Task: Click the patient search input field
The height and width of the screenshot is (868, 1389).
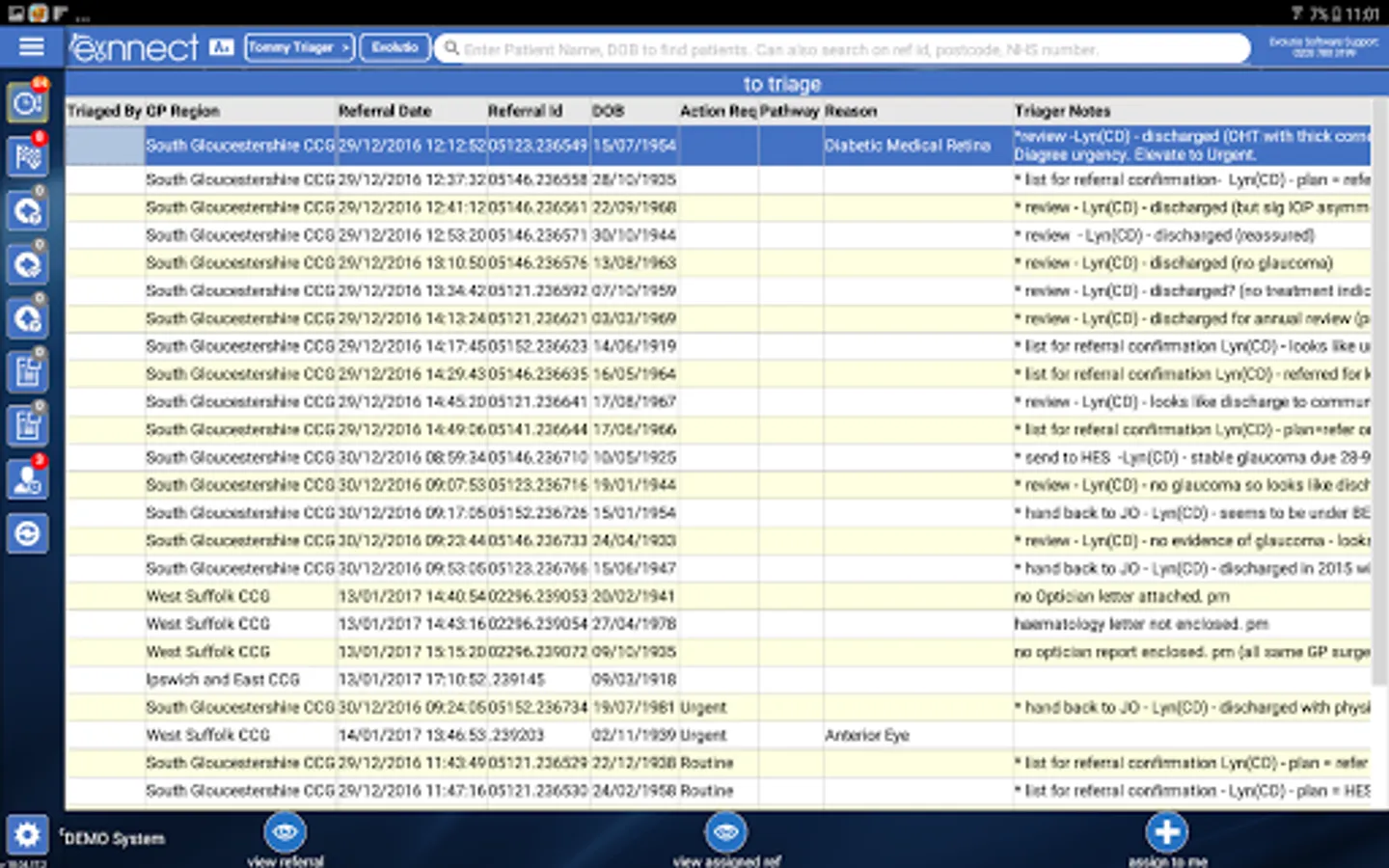Action: coord(843,48)
